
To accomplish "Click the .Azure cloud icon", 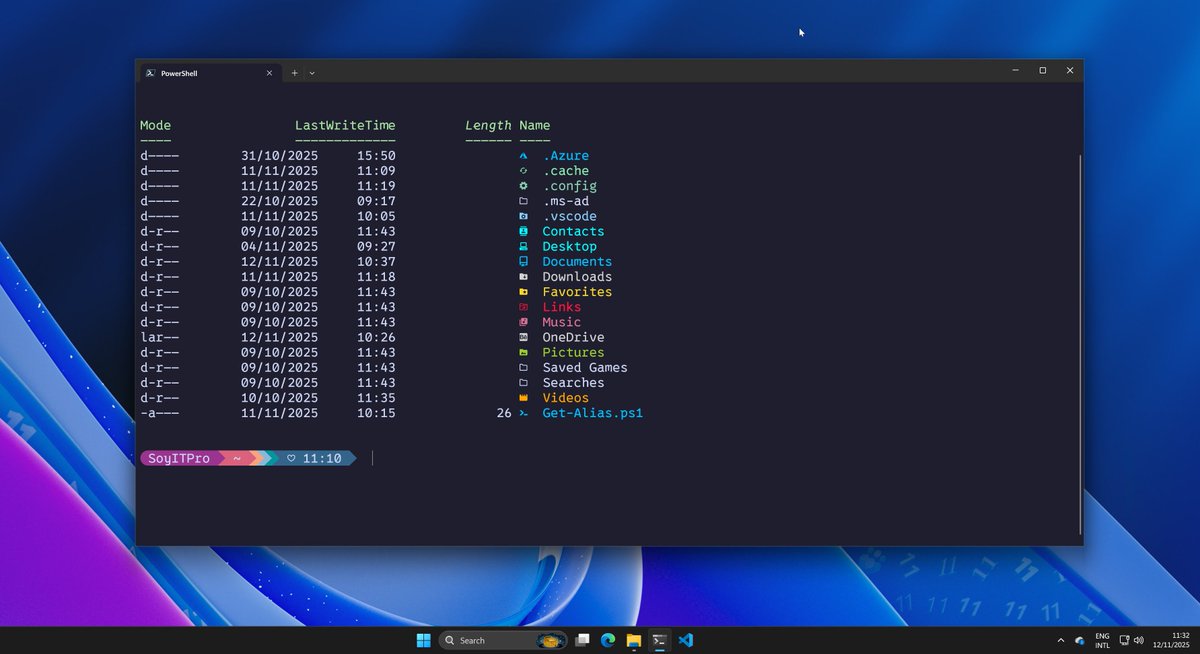I will [522, 156].
